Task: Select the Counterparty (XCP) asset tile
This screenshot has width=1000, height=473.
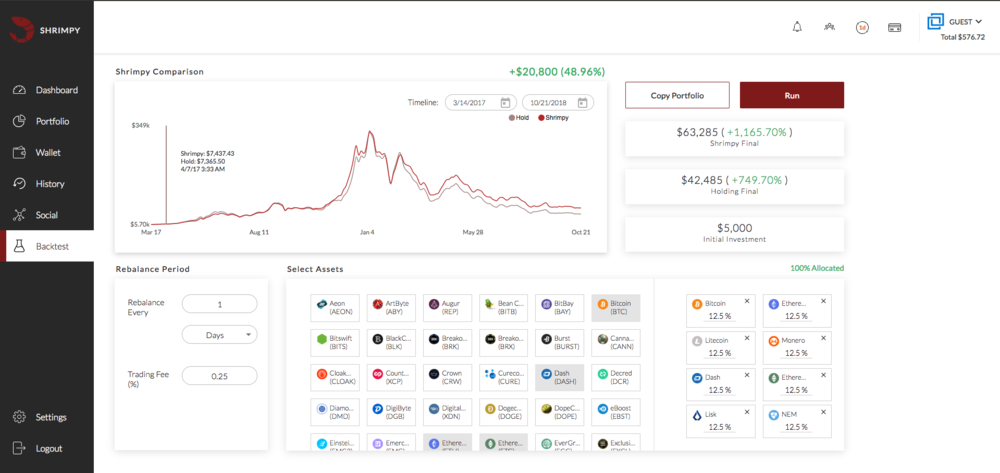Action: [391, 377]
